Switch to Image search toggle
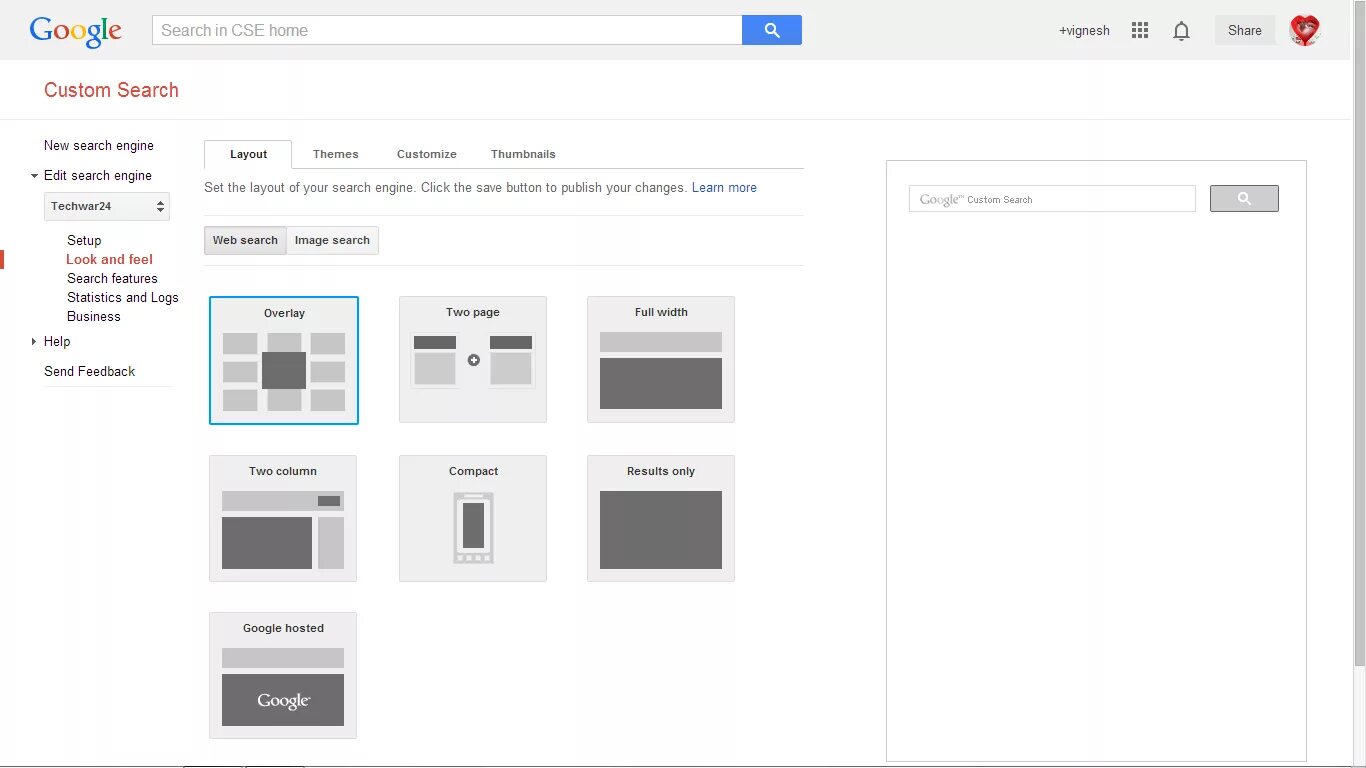The height and width of the screenshot is (768, 1366). click(332, 240)
